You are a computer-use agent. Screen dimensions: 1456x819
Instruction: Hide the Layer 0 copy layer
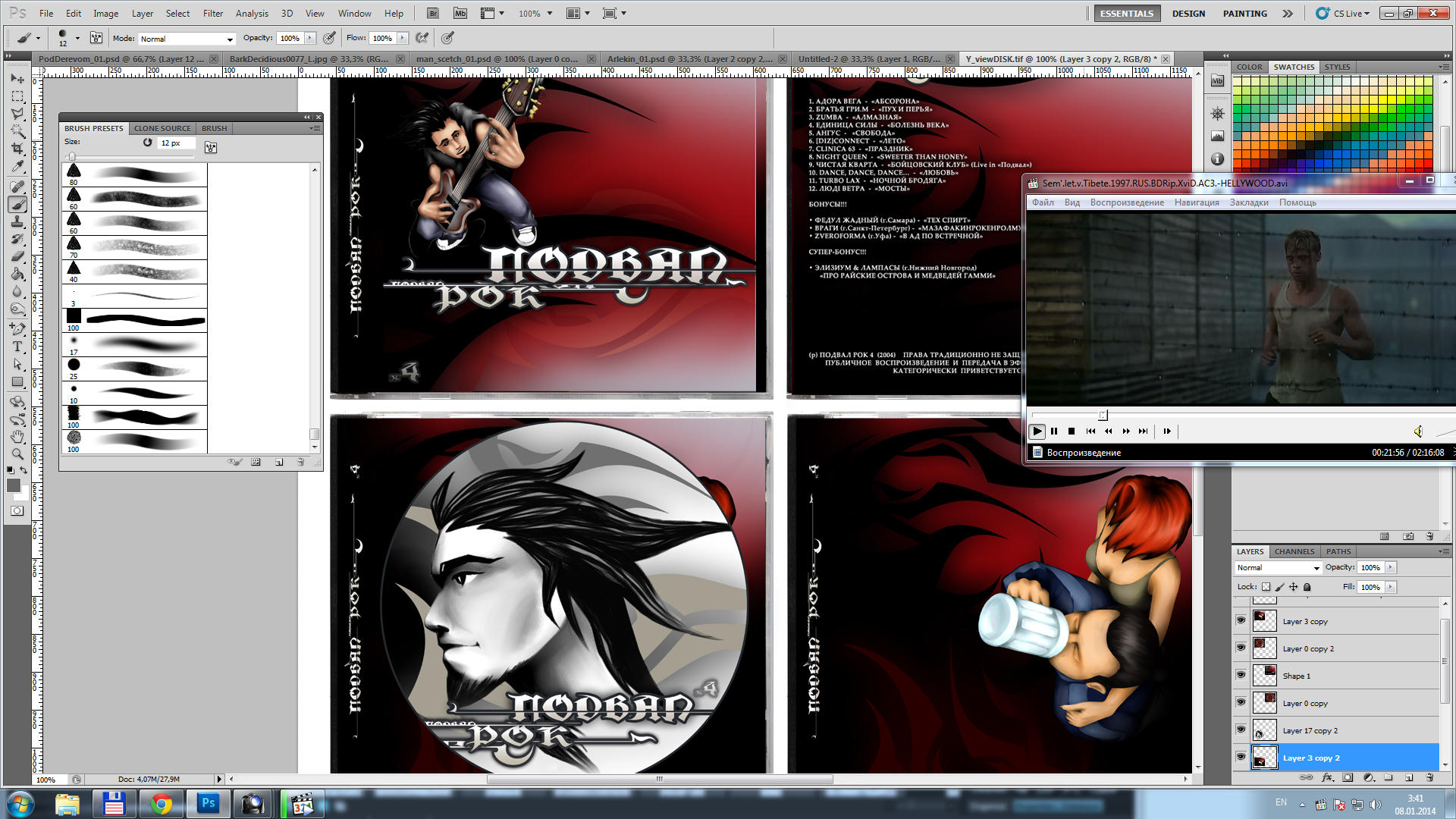pos(1241,702)
